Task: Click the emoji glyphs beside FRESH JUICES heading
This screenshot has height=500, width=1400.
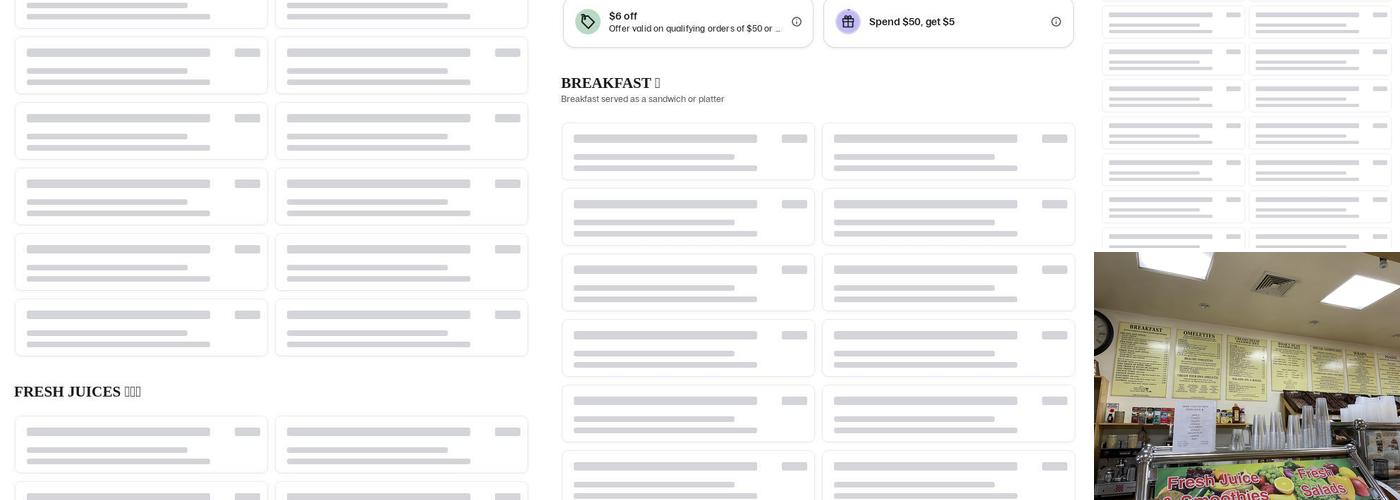Action: click(x=132, y=392)
